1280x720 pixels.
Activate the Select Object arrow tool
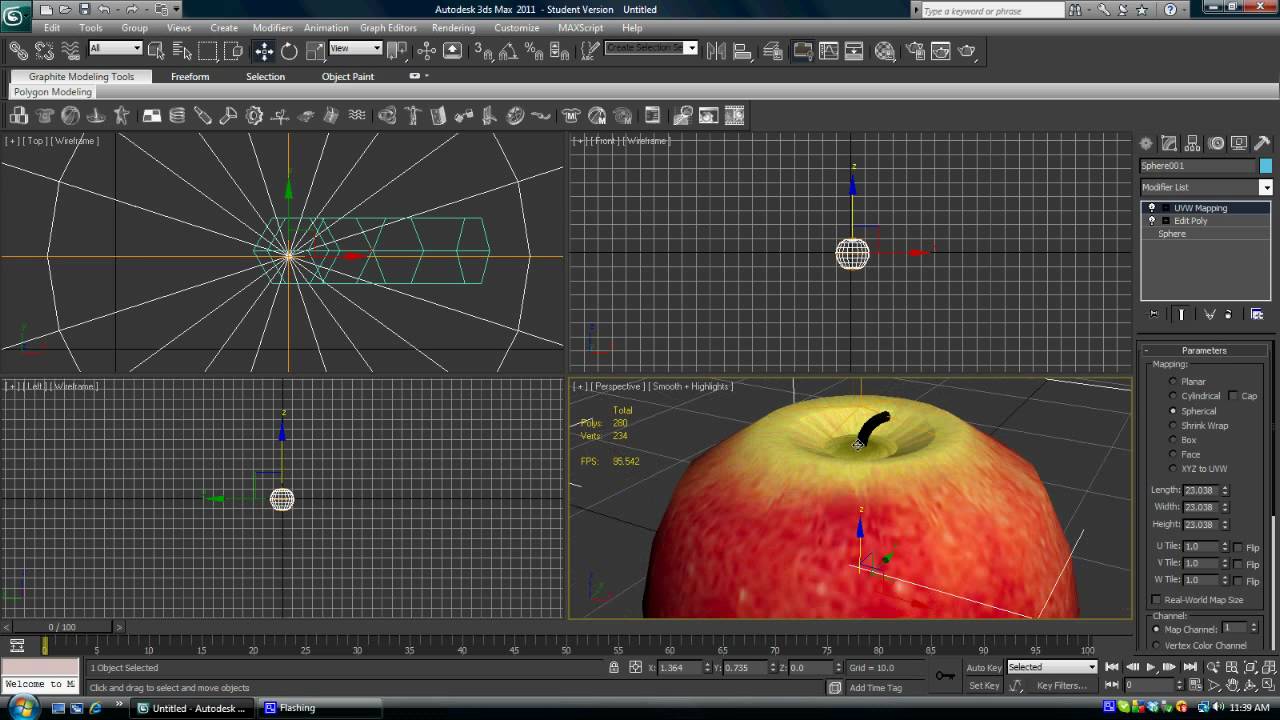pyautogui.click(x=156, y=51)
